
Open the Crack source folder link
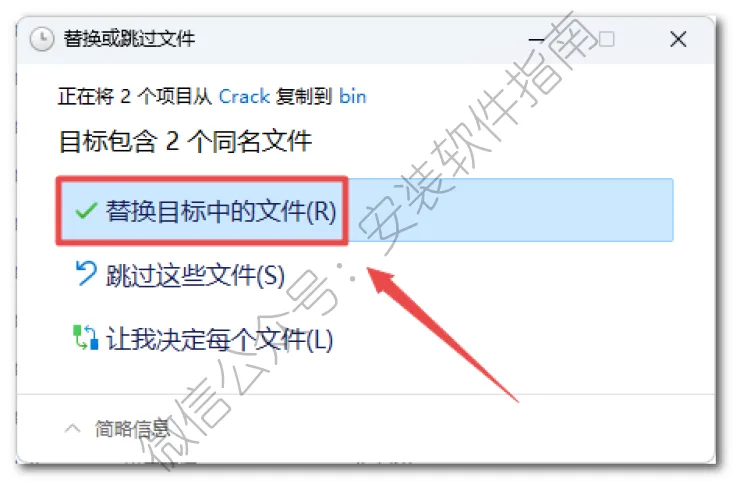(x=244, y=97)
